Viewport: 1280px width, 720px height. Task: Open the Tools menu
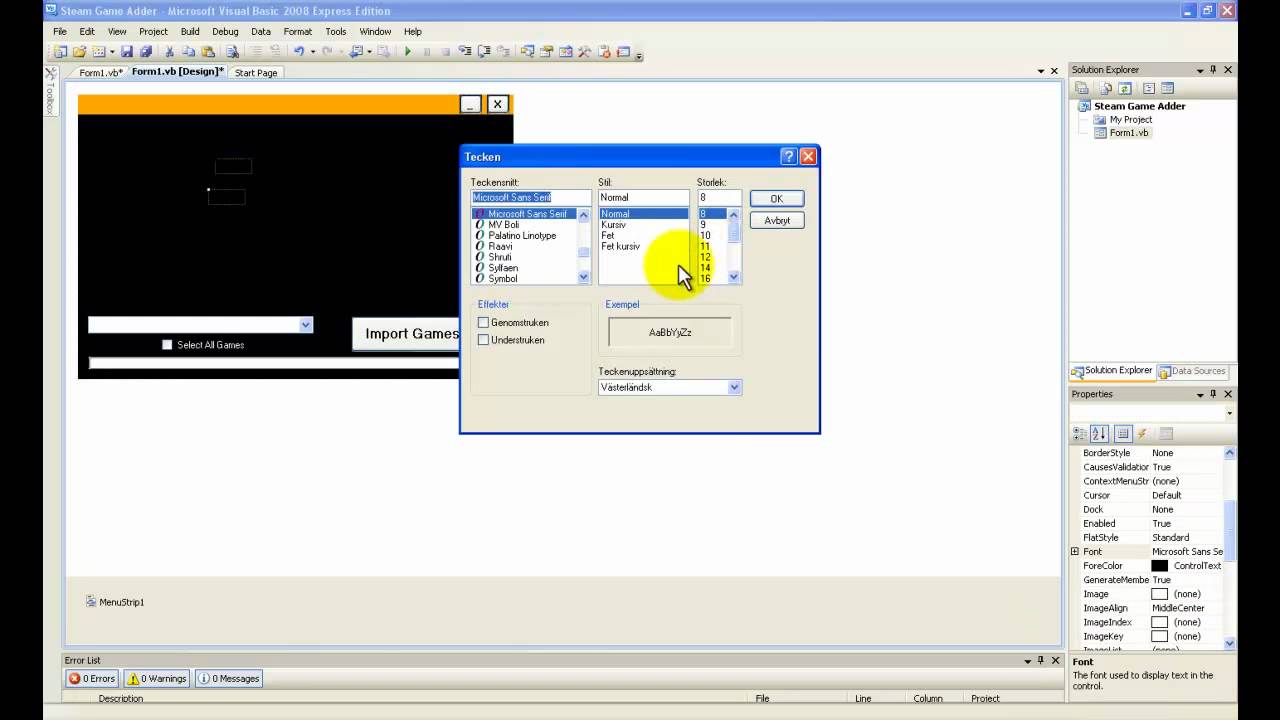point(336,31)
